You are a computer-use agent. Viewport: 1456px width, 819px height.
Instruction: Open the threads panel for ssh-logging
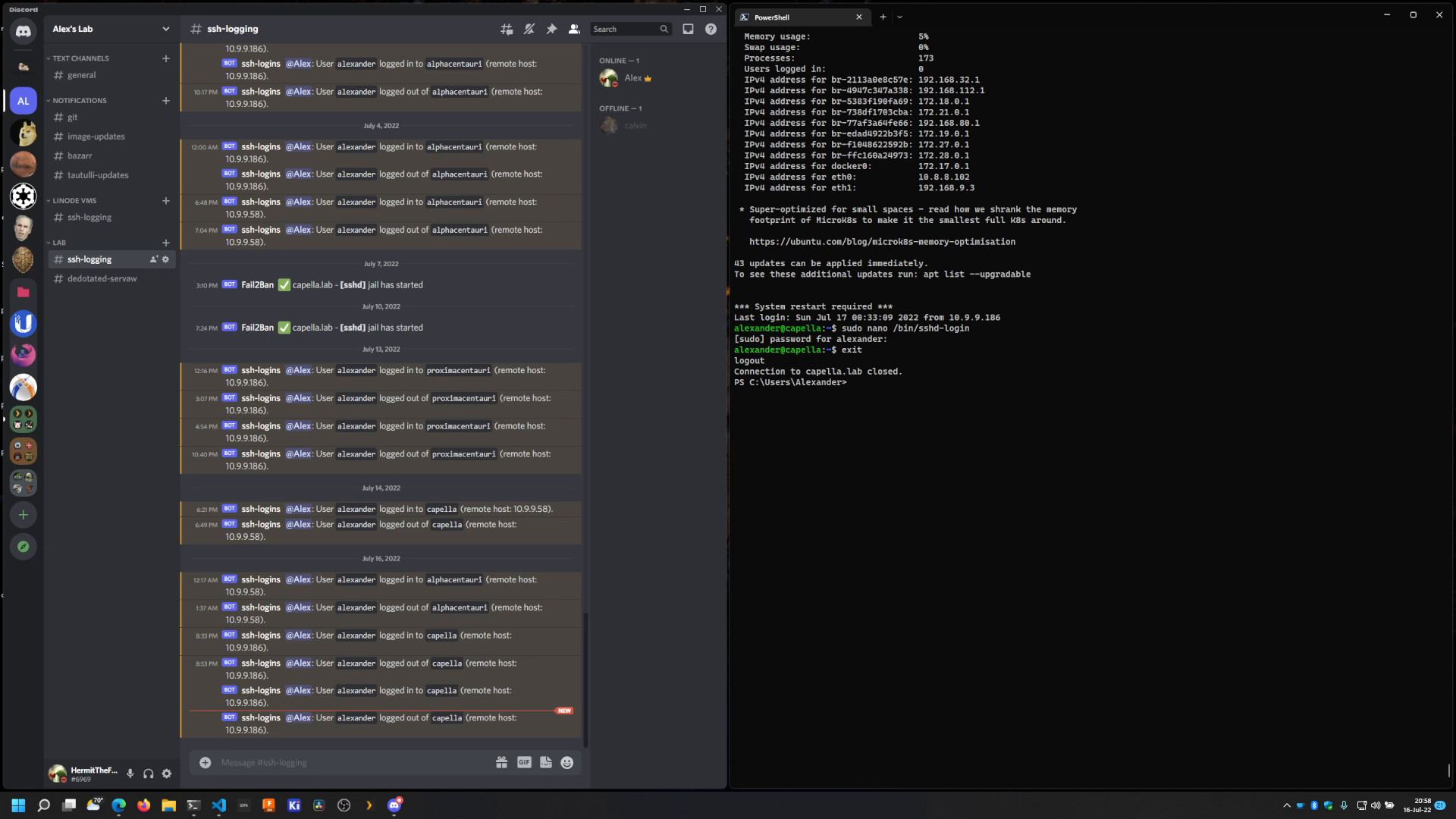click(507, 29)
